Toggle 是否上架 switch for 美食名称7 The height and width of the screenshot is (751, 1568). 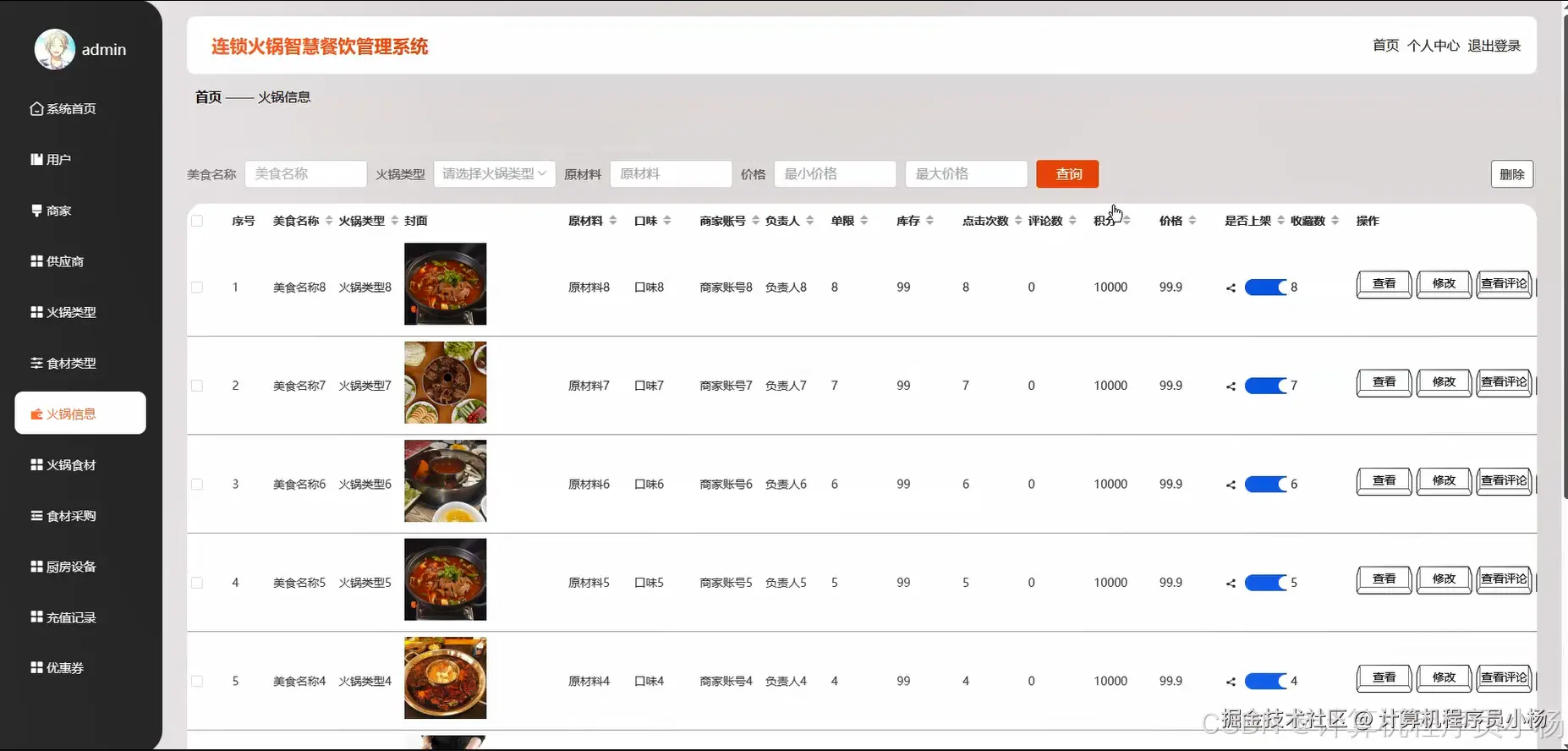point(1265,386)
